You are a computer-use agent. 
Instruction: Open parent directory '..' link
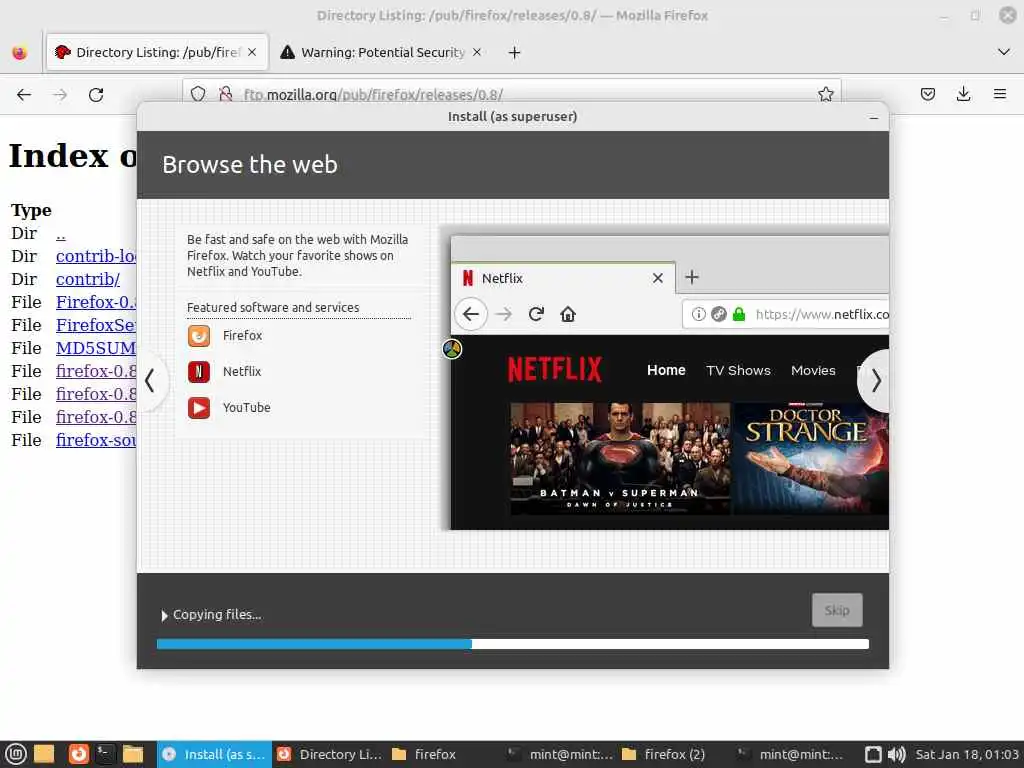point(61,233)
